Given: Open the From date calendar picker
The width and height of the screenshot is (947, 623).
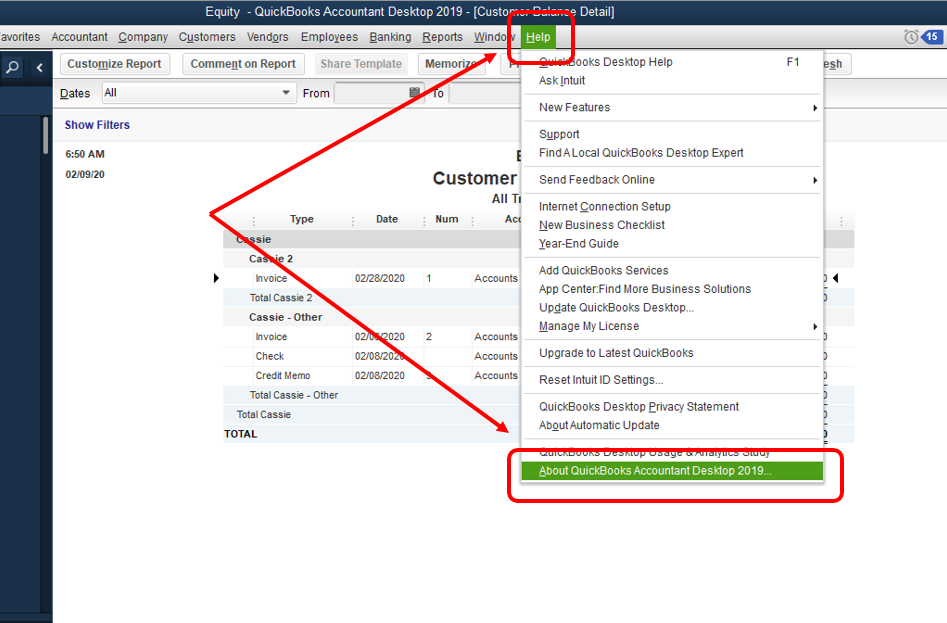Looking at the screenshot, I should point(414,92).
